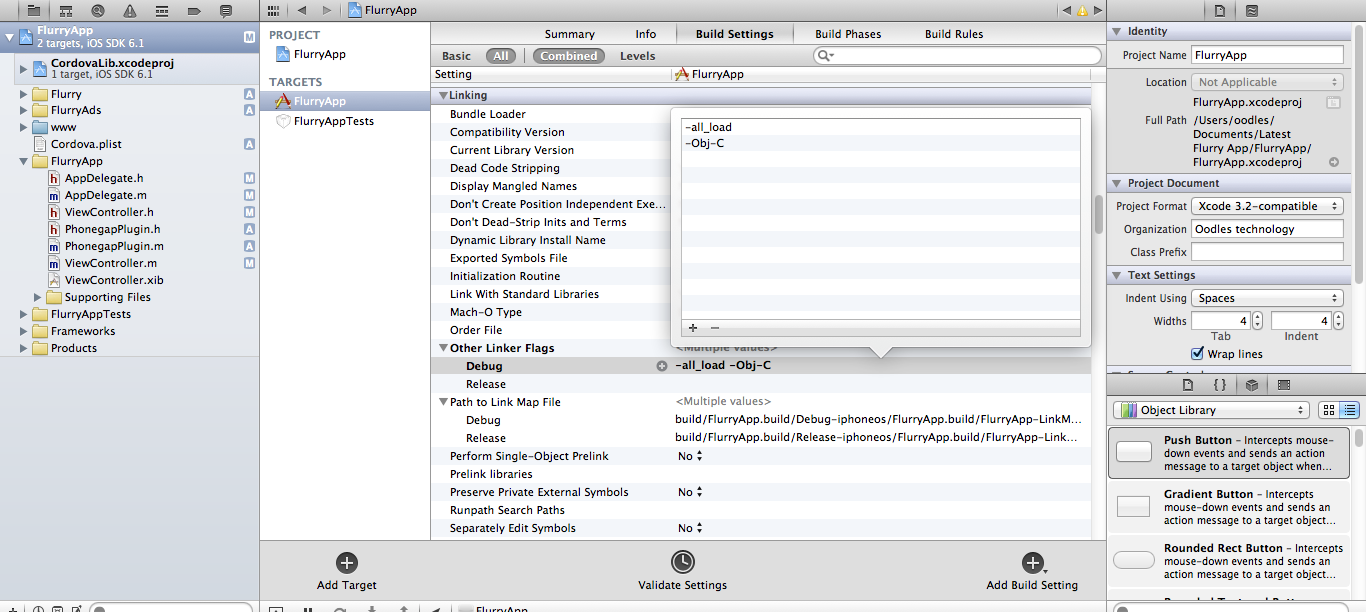Go back in jump bar history

click(x=302, y=10)
